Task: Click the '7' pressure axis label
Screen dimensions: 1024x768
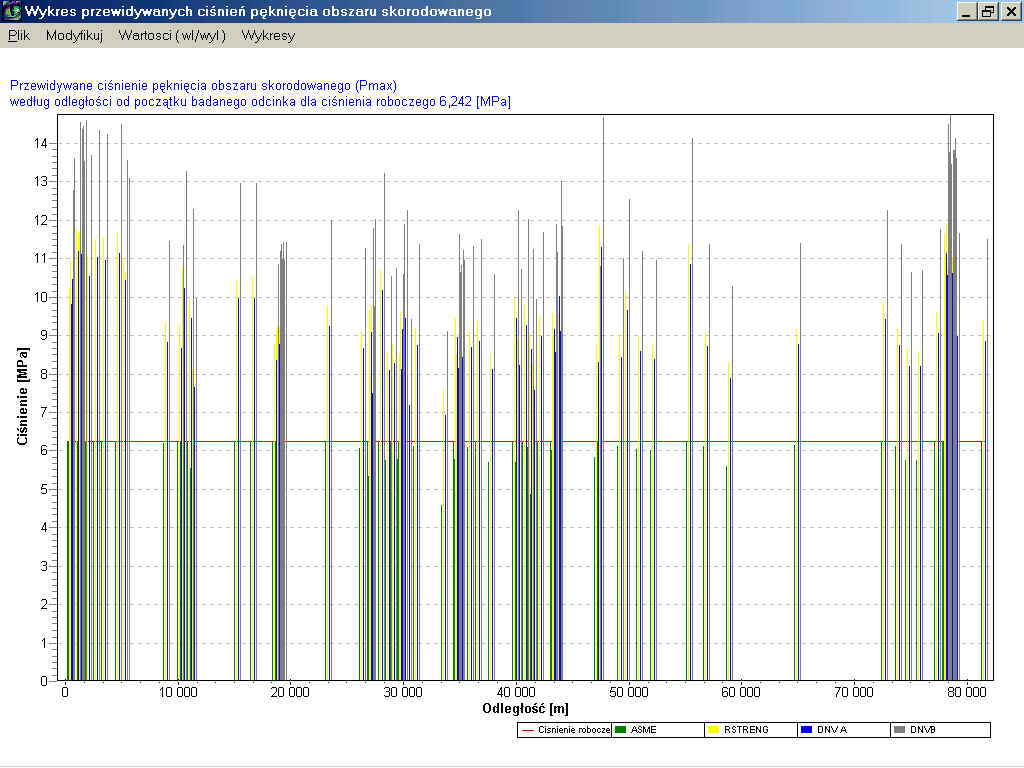Action: click(x=44, y=412)
